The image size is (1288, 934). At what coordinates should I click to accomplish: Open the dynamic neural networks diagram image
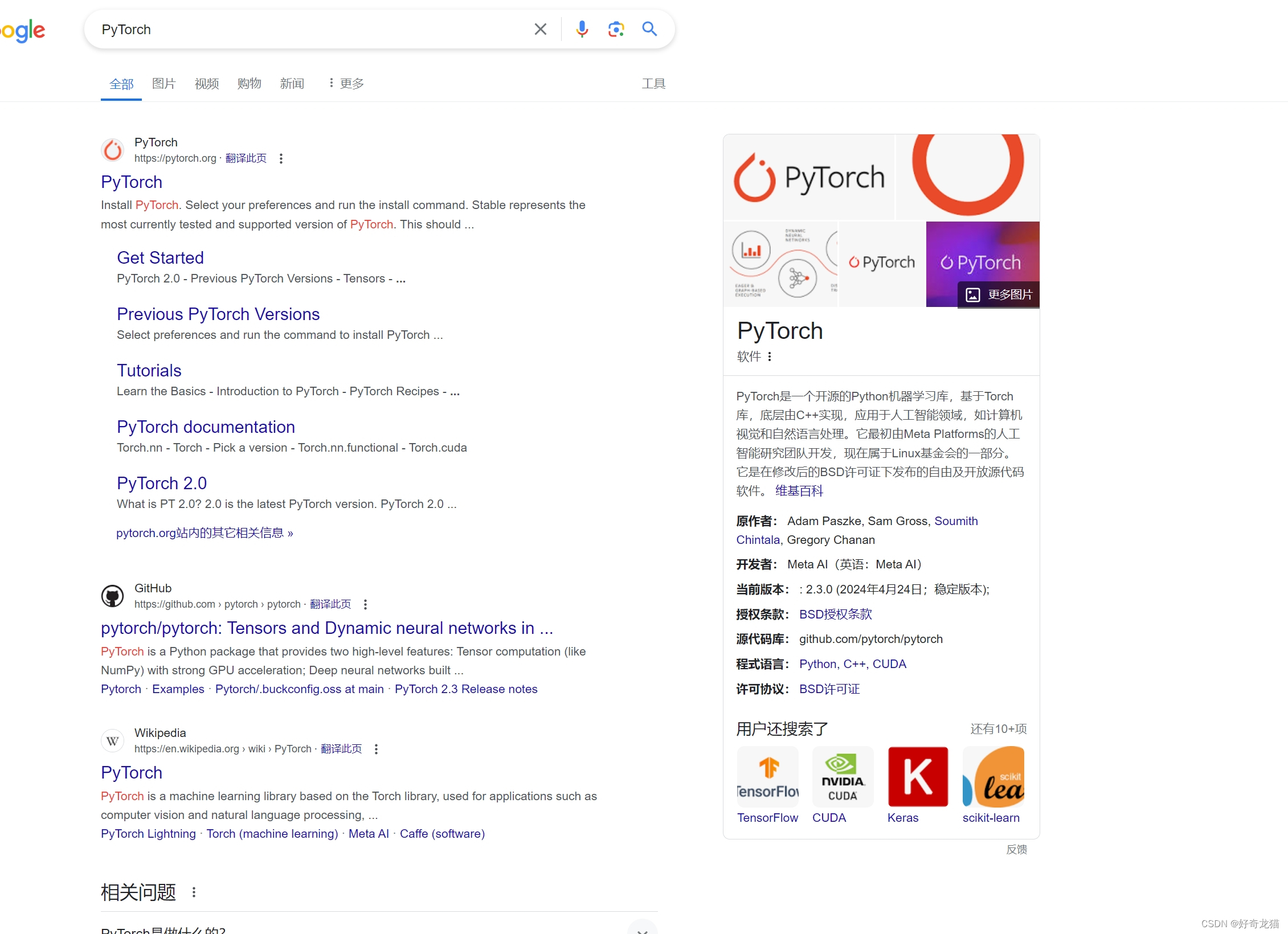click(x=780, y=264)
